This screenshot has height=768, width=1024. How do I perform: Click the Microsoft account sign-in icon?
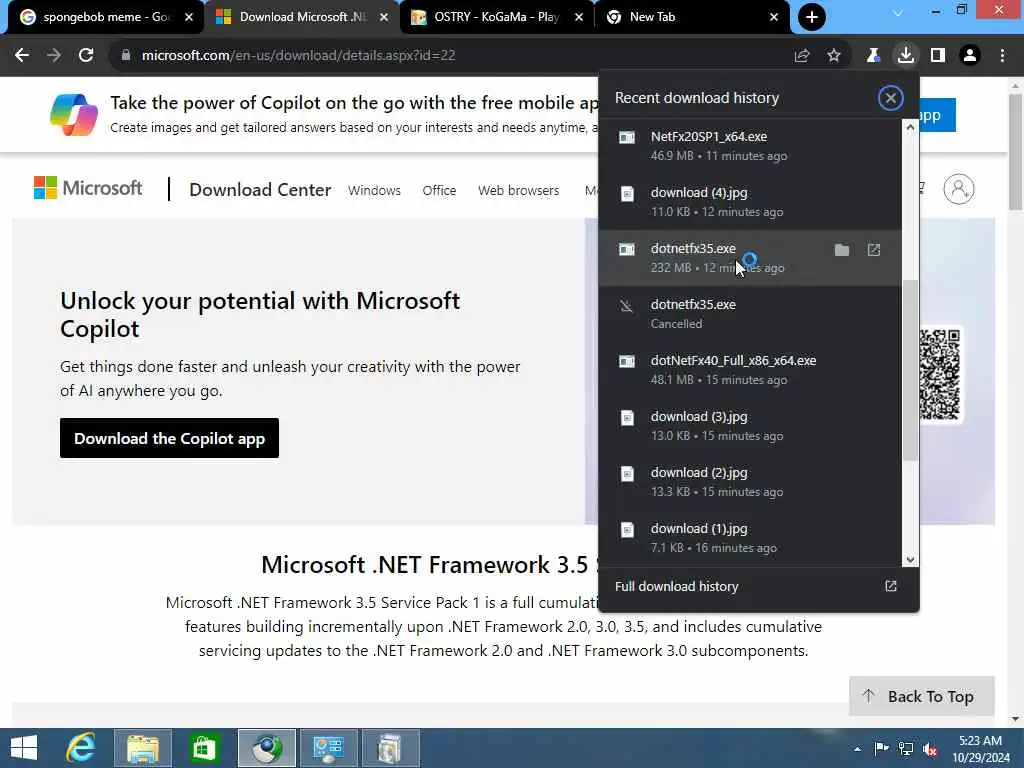pyautogui.click(x=959, y=189)
